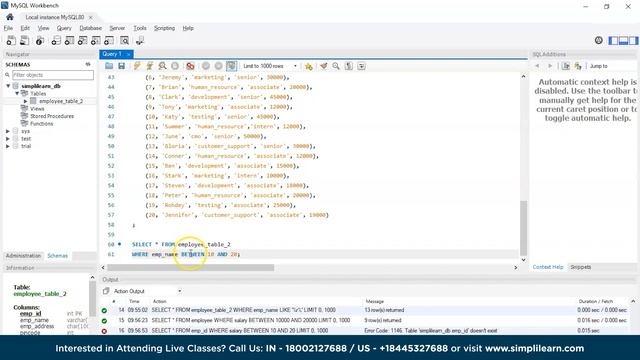This screenshot has height=360, width=640.
Task: Execute statement under the cursor
Action: point(150,66)
